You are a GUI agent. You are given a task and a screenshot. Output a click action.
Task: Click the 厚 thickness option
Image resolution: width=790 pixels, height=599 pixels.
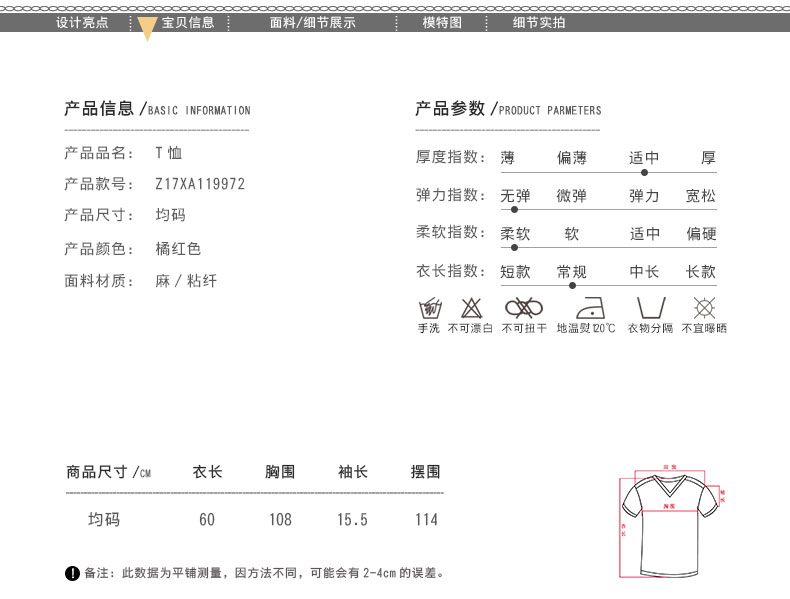708,158
